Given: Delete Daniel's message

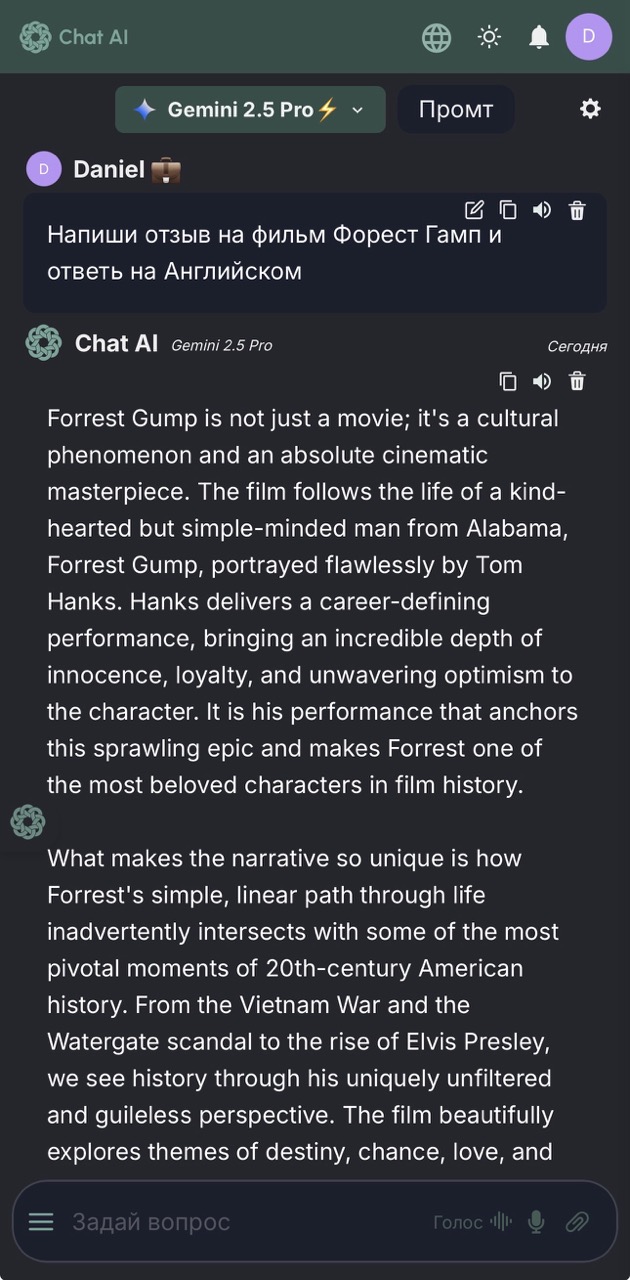Looking at the screenshot, I should [577, 210].
